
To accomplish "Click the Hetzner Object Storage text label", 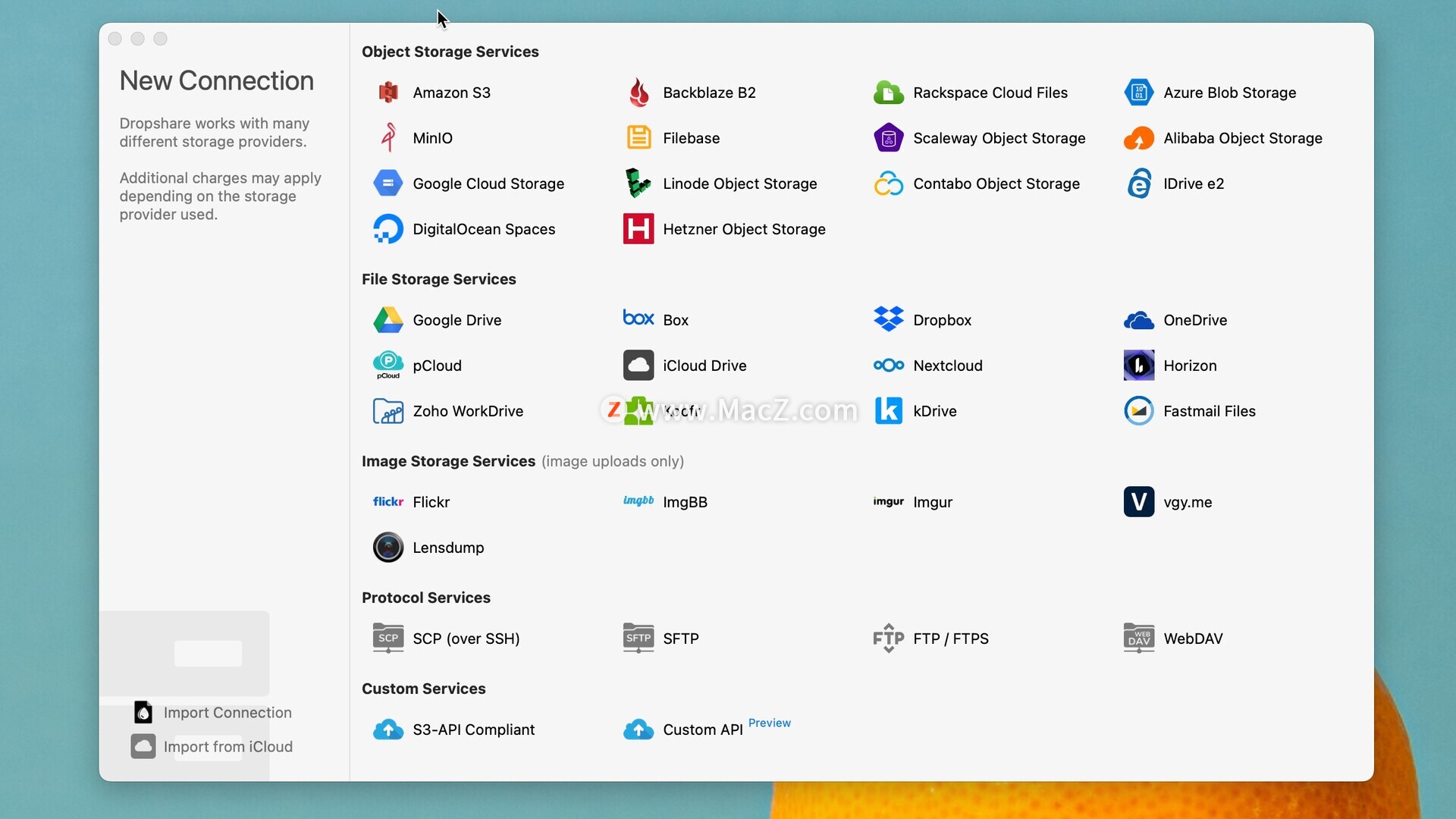I will tap(745, 229).
